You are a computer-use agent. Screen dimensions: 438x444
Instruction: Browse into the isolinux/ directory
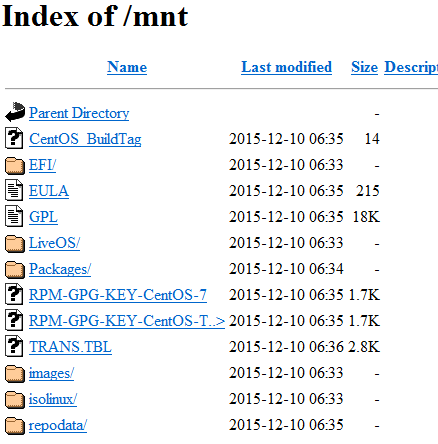[x=53, y=399]
